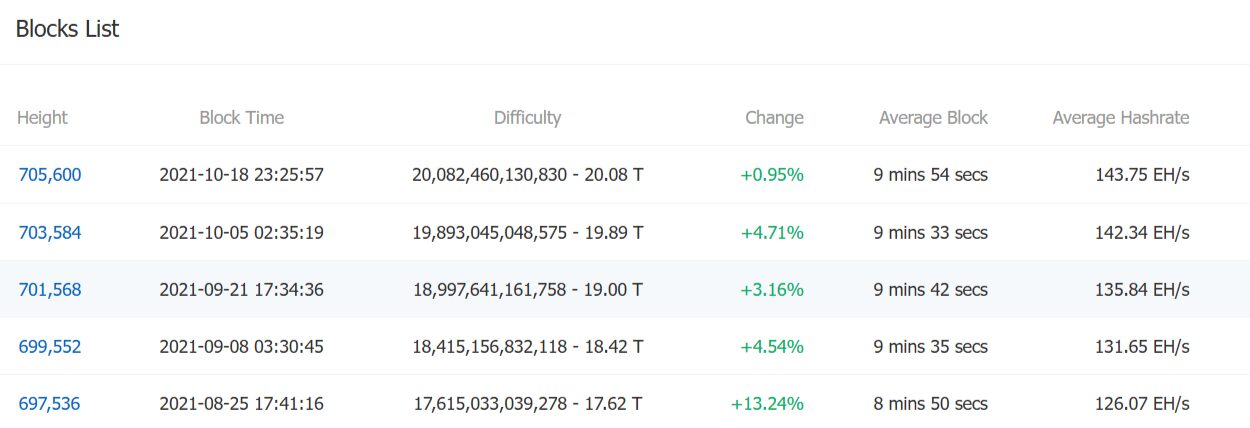
Task: Select the +0.95% change value
Action: (x=772, y=175)
